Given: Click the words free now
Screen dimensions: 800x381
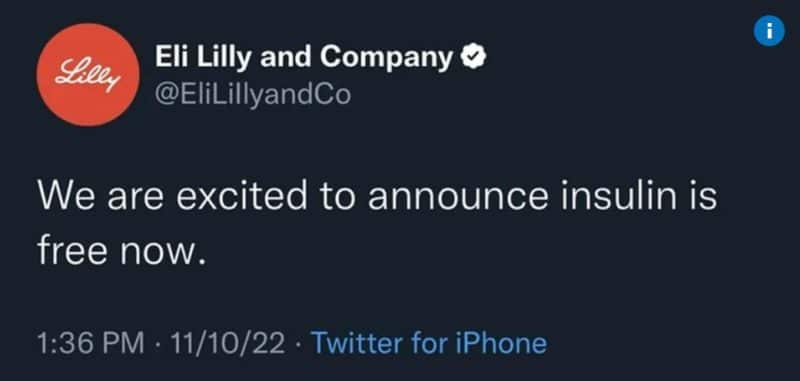Looking at the screenshot, I should [122, 249].
